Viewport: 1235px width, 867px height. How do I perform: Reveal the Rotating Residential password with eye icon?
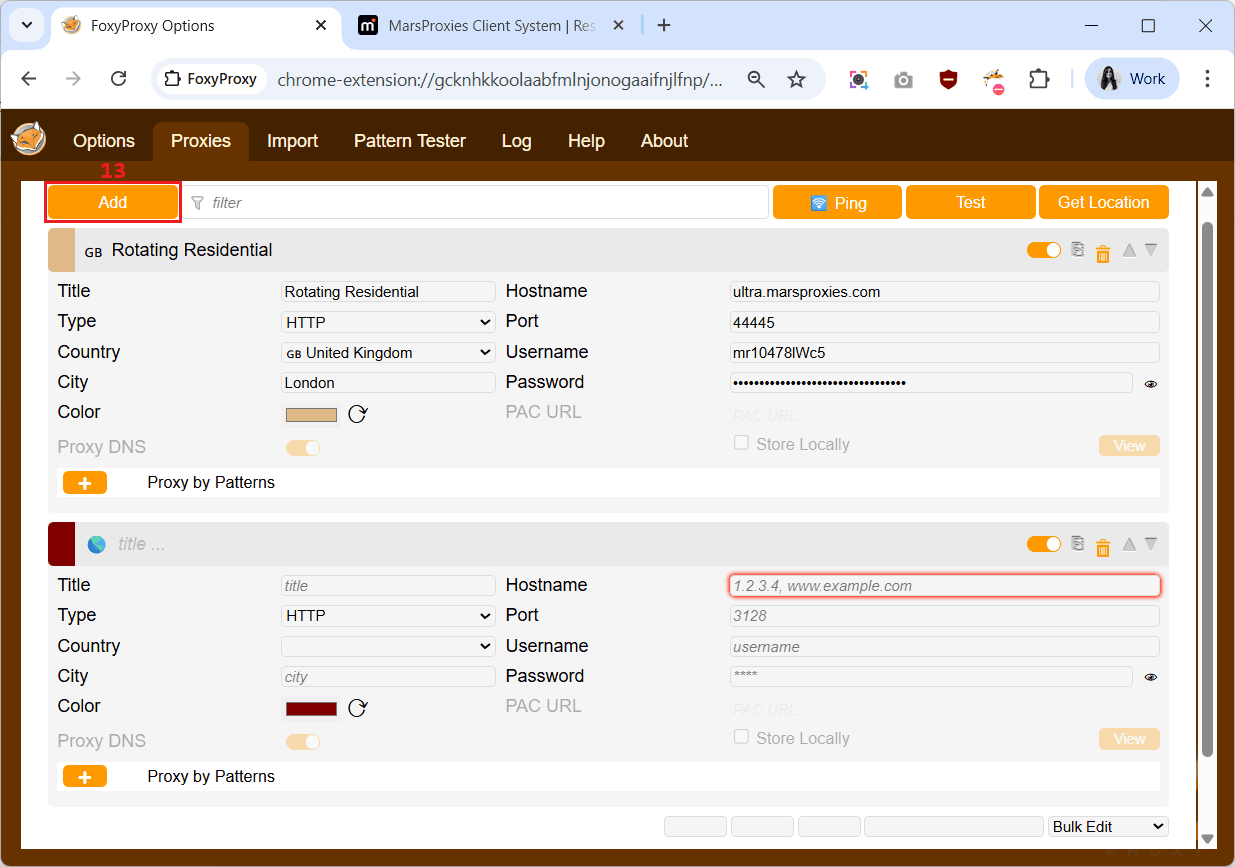1151,383
